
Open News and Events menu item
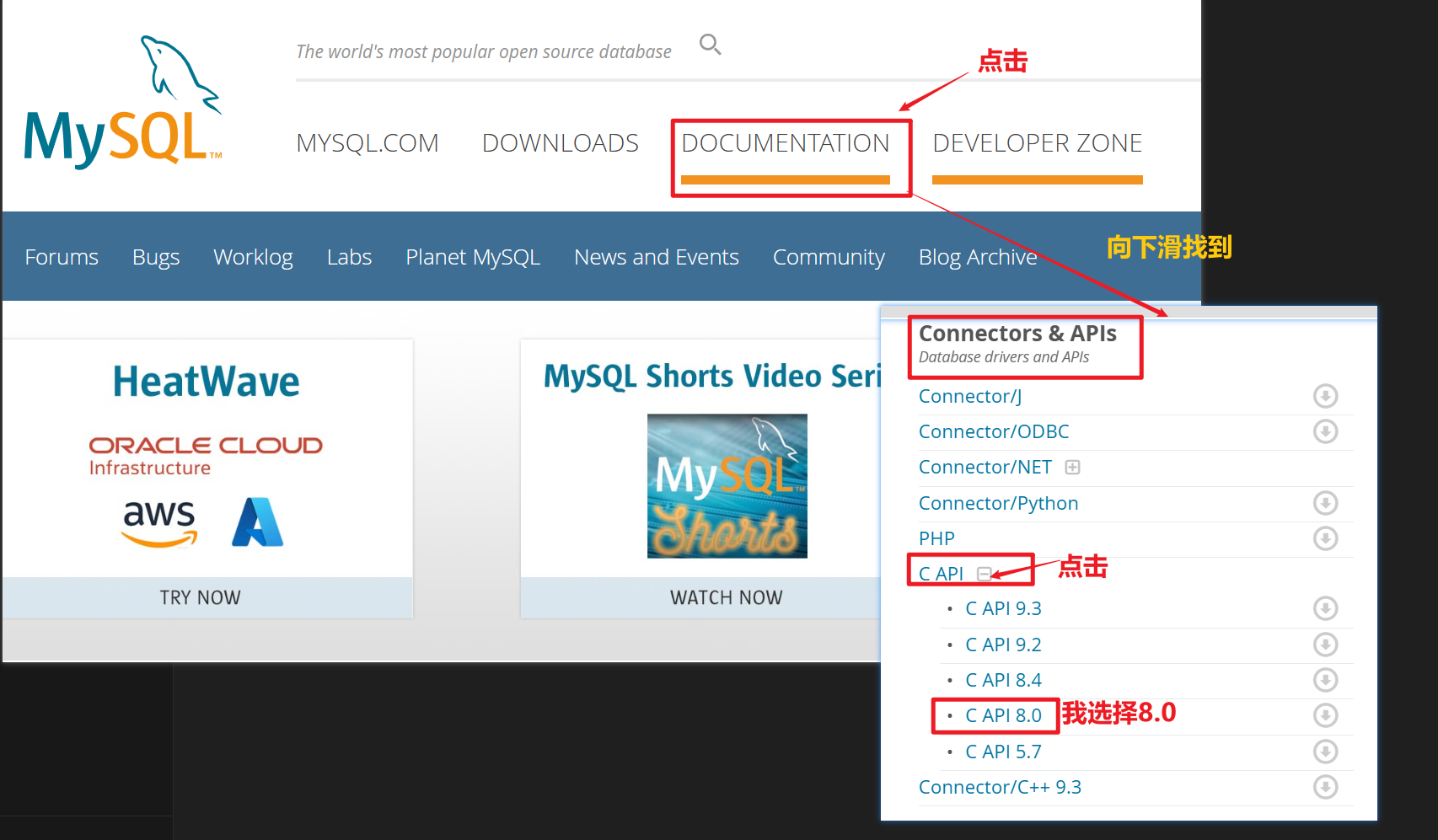point(657,257)
